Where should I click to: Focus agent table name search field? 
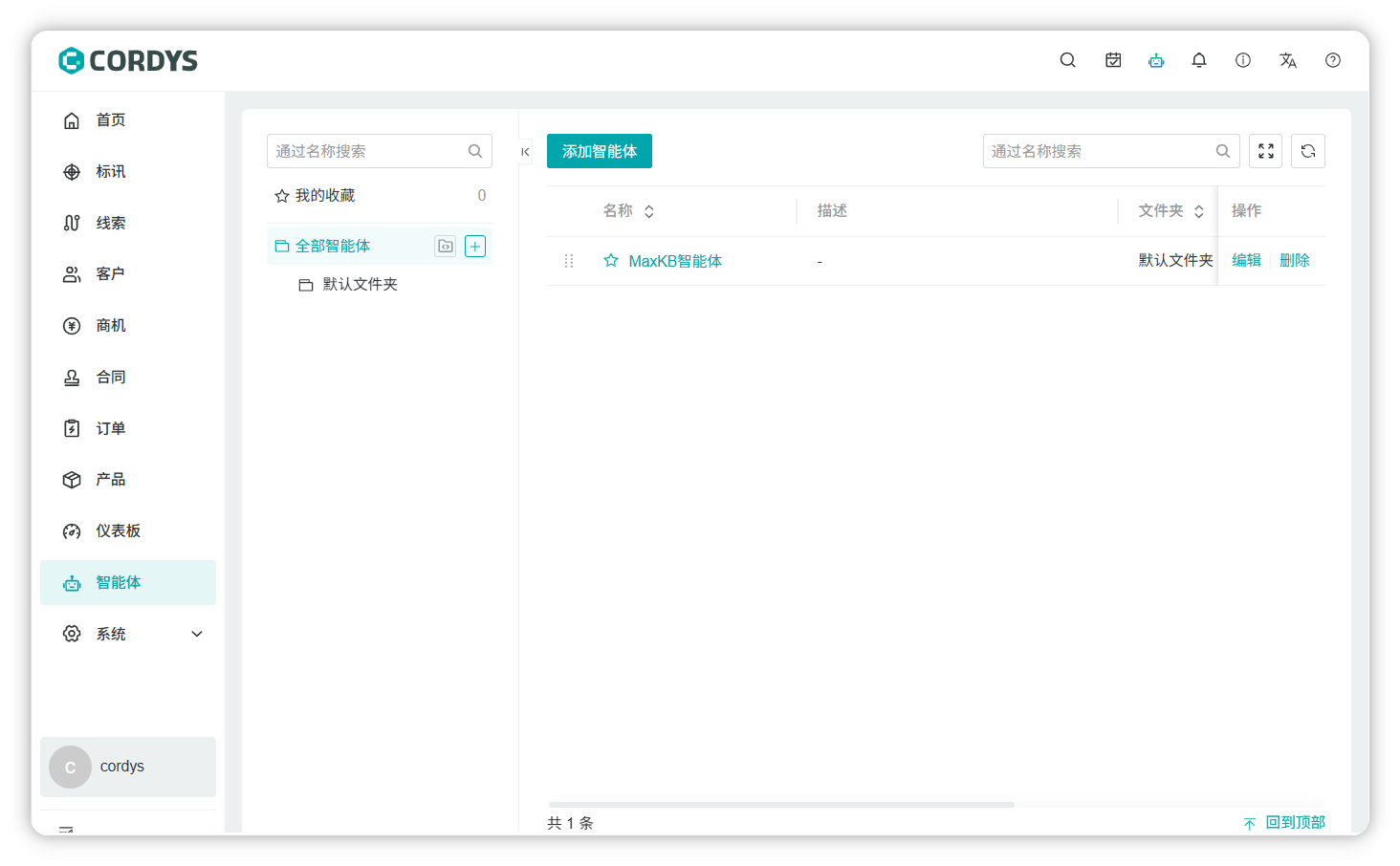click(1111, 151)
